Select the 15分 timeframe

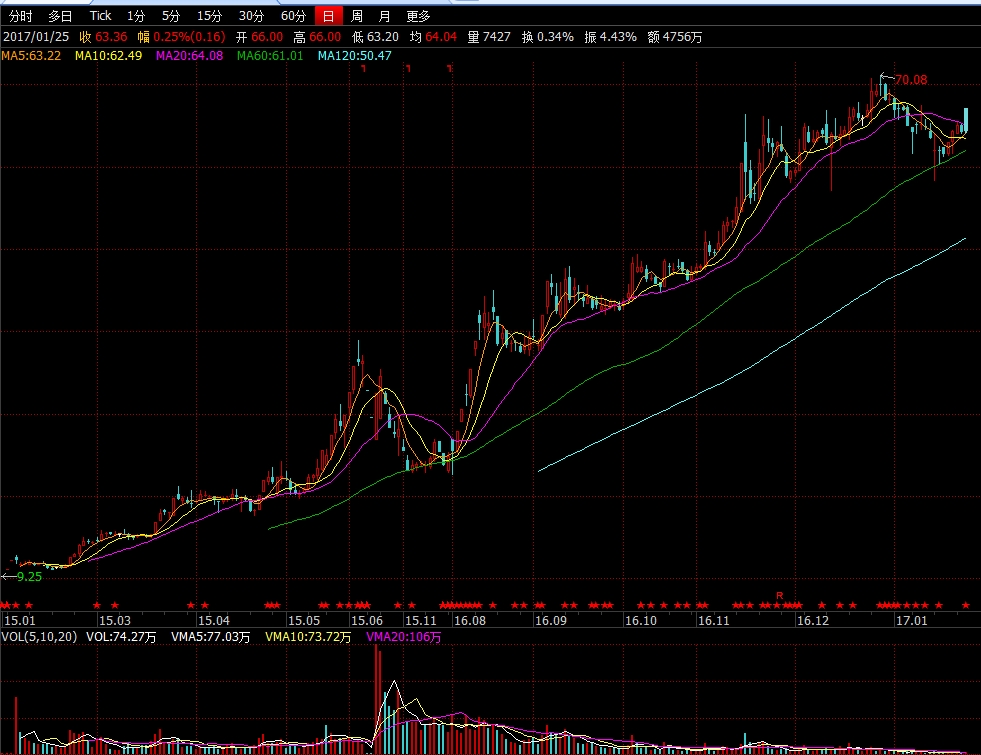pyautogui.click(x=209, y=16)
